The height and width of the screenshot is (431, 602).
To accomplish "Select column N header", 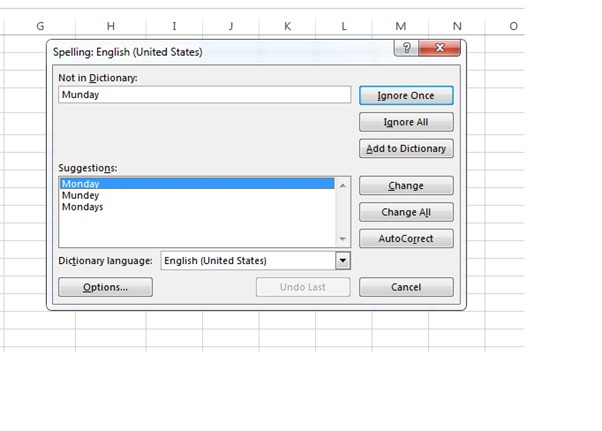I will [x=457, y=26].
